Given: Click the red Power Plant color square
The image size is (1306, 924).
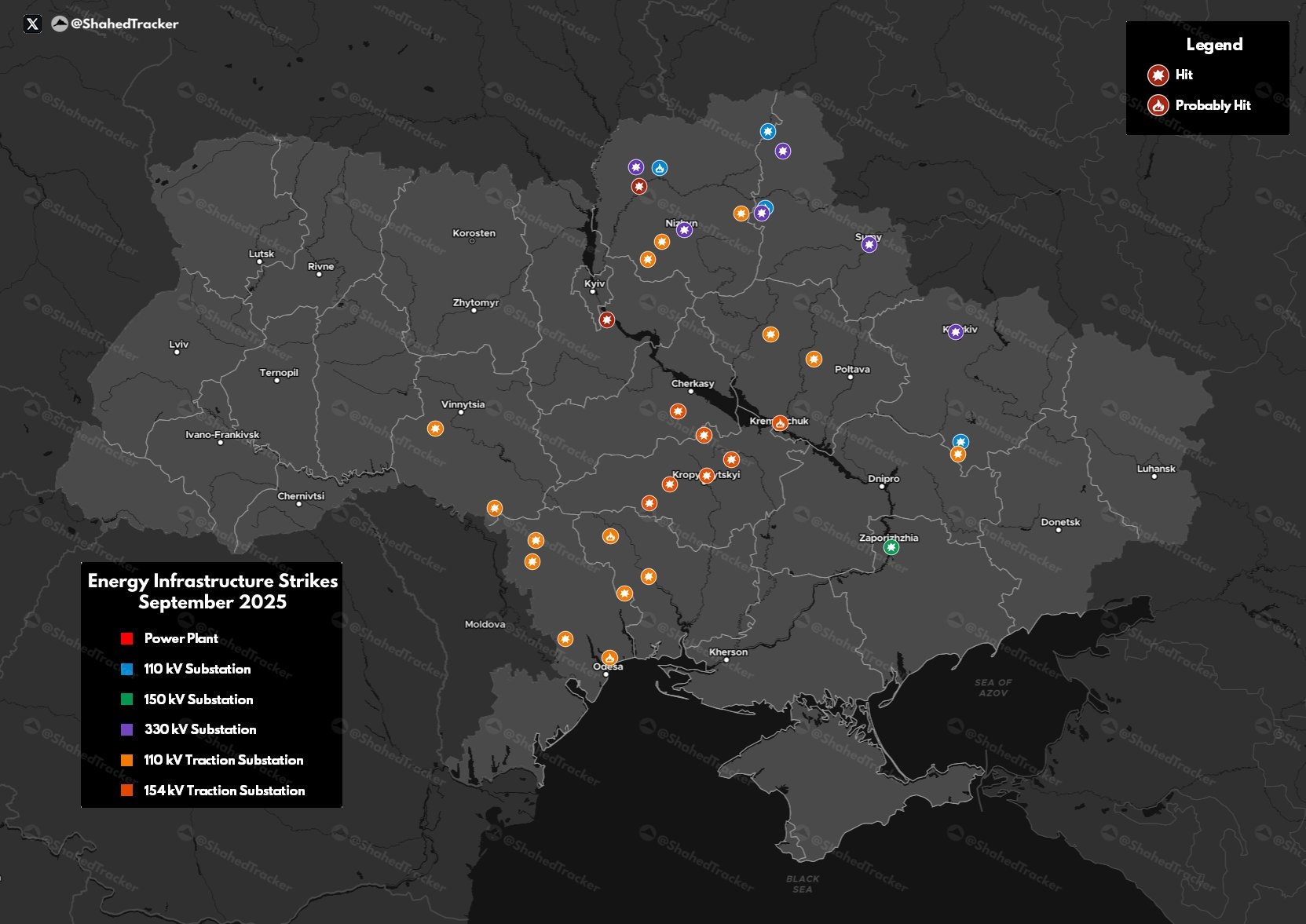Looking at the screenshot, I should [x=126, y=638].
